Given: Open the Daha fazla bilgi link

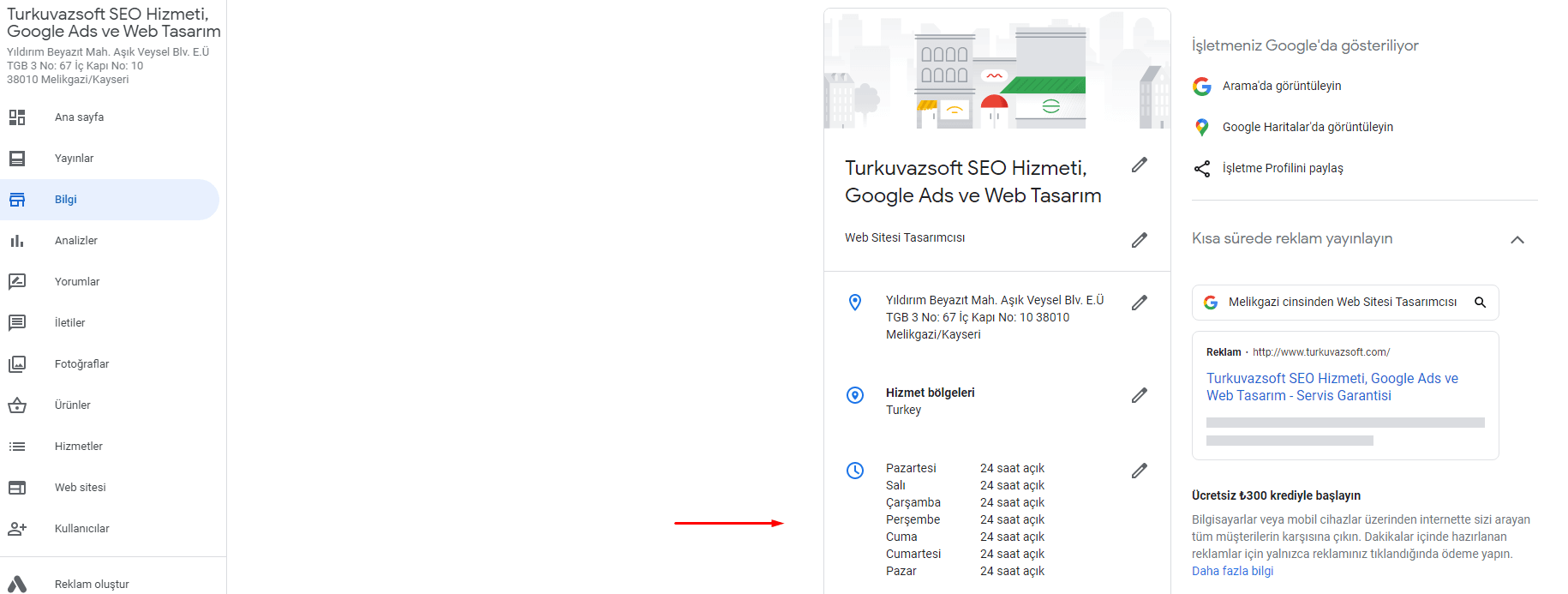Looking at the screenshot, I should point(1232,572).
